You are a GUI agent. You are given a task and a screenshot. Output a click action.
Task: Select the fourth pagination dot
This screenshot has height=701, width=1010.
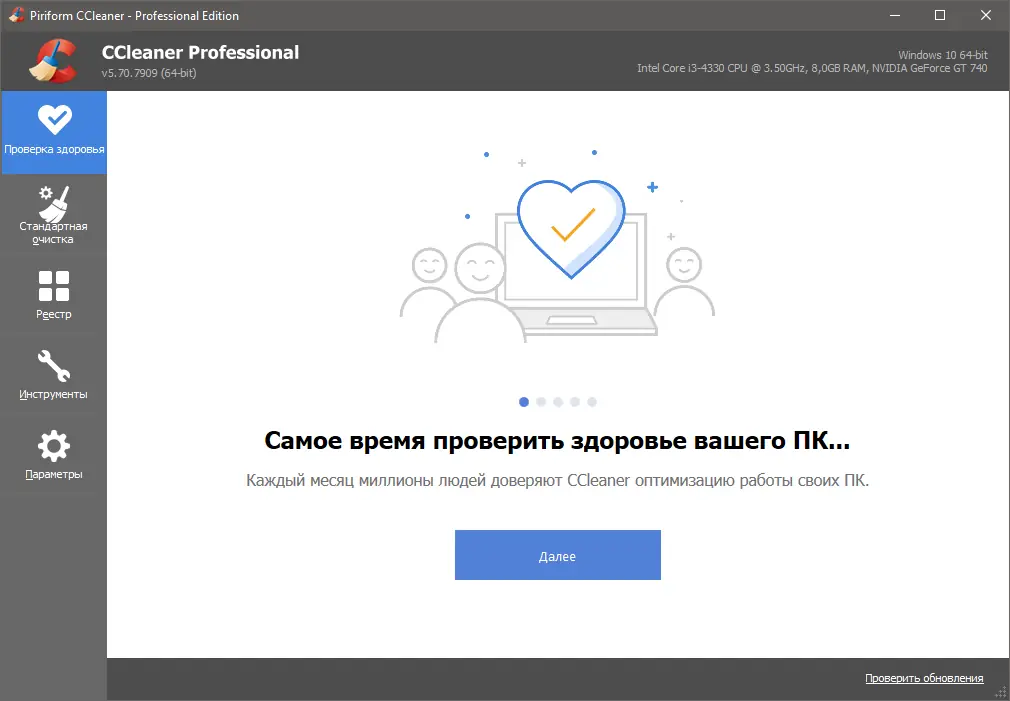[x=575, y=401]
